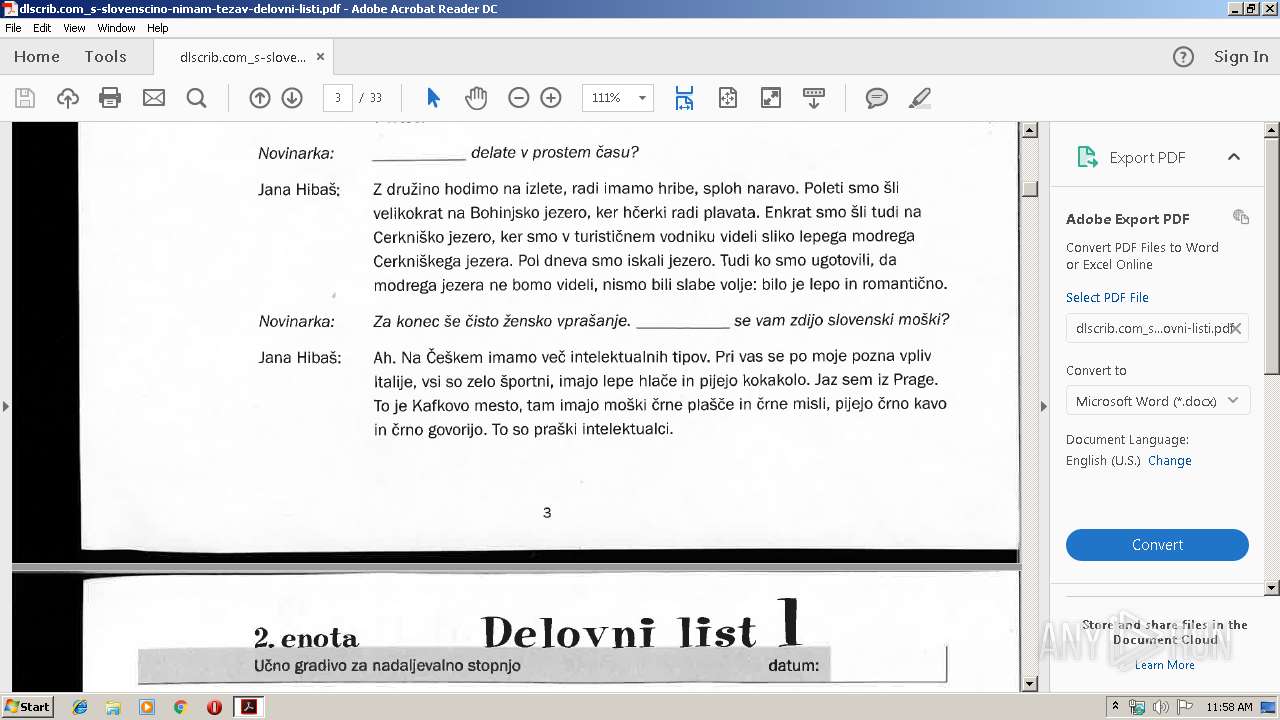Collapse the Export PDF section chevron
The image size is (1280, 720).
tap(1234, 157)
